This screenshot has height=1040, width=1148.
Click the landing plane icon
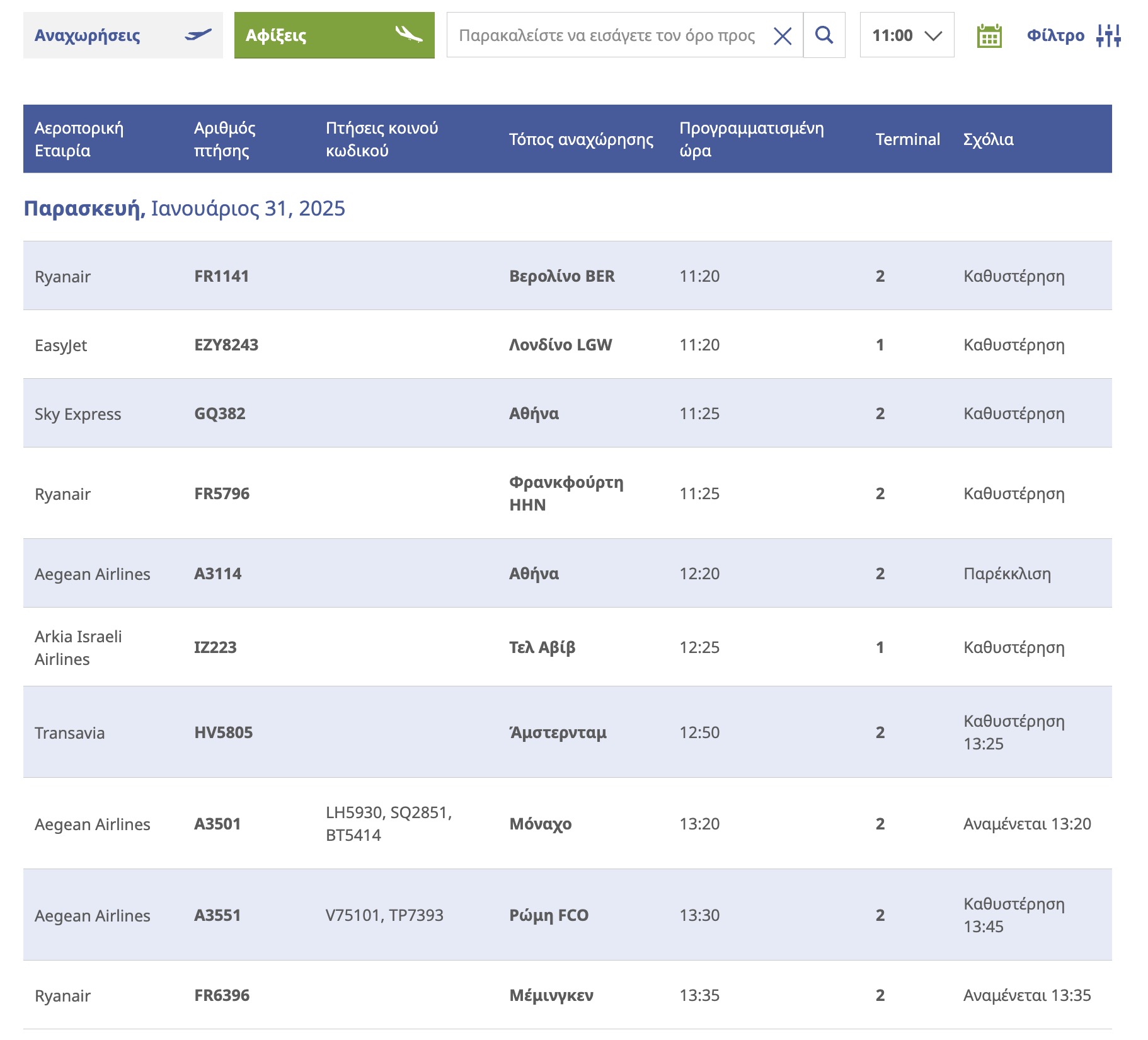coord(409,33)
